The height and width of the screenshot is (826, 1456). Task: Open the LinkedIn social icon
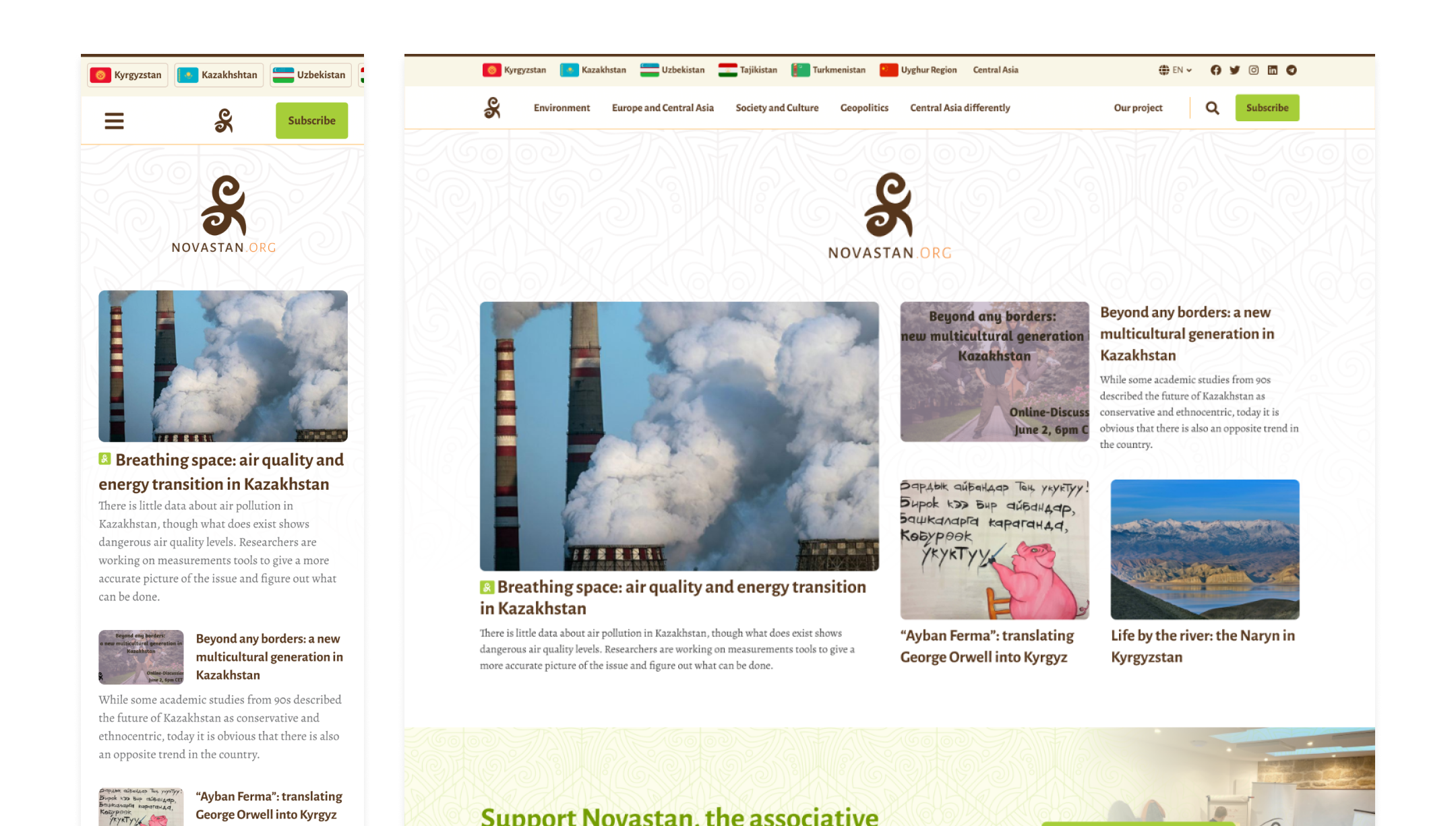tap(1272, 70)
